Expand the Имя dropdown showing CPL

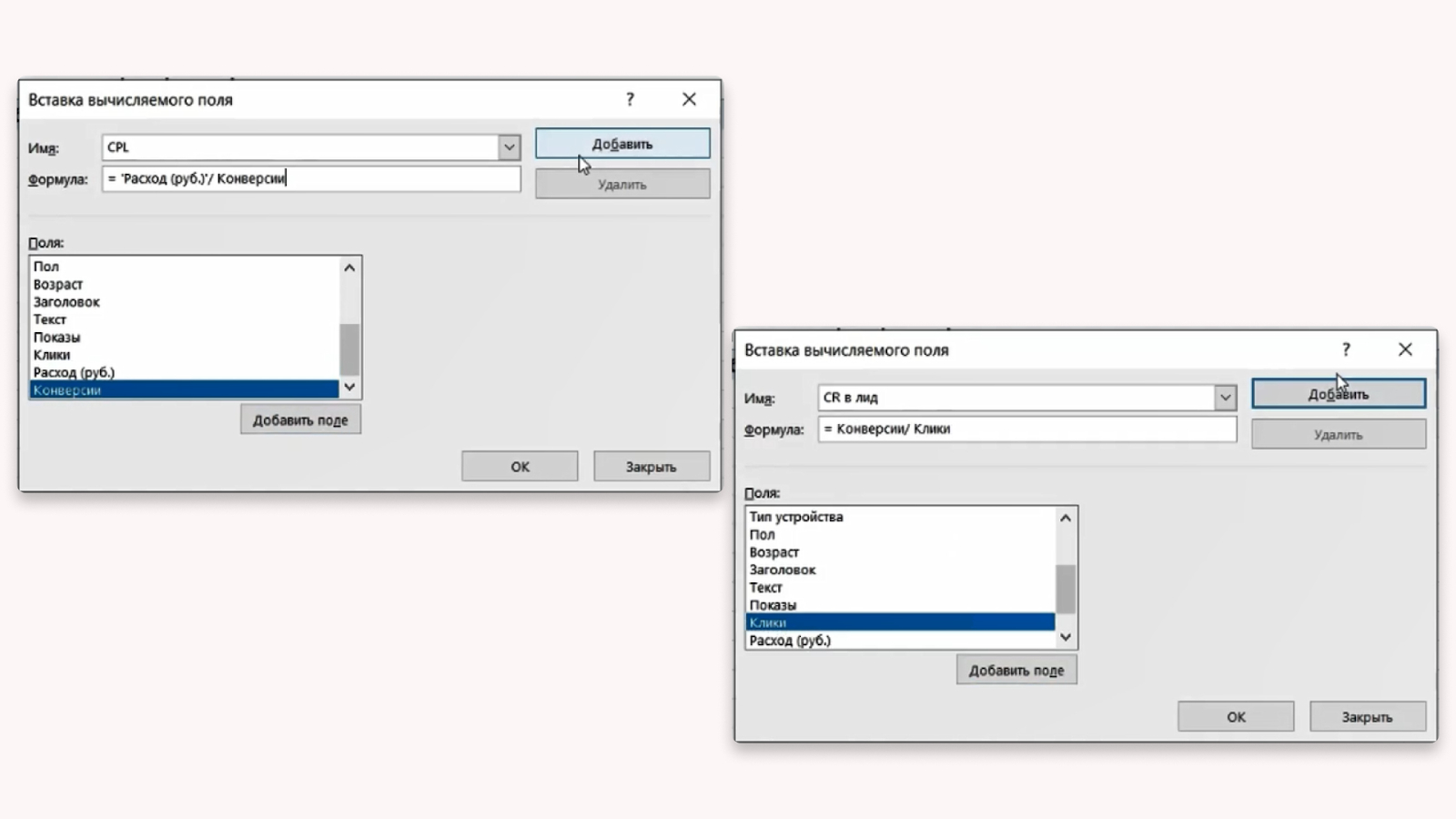coord(509,147)
